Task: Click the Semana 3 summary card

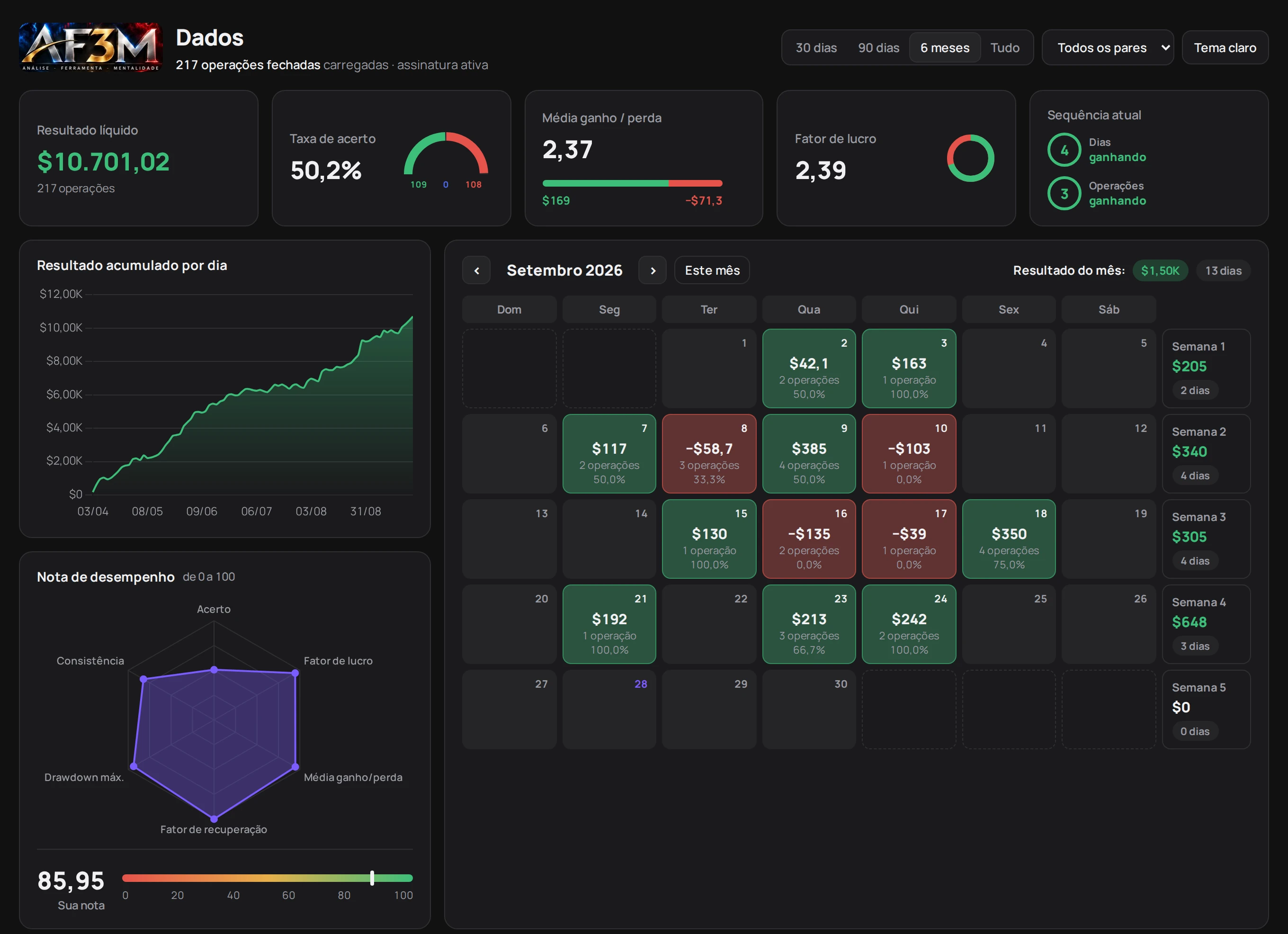Action: pyautogui.click(x=1206, y=539)
